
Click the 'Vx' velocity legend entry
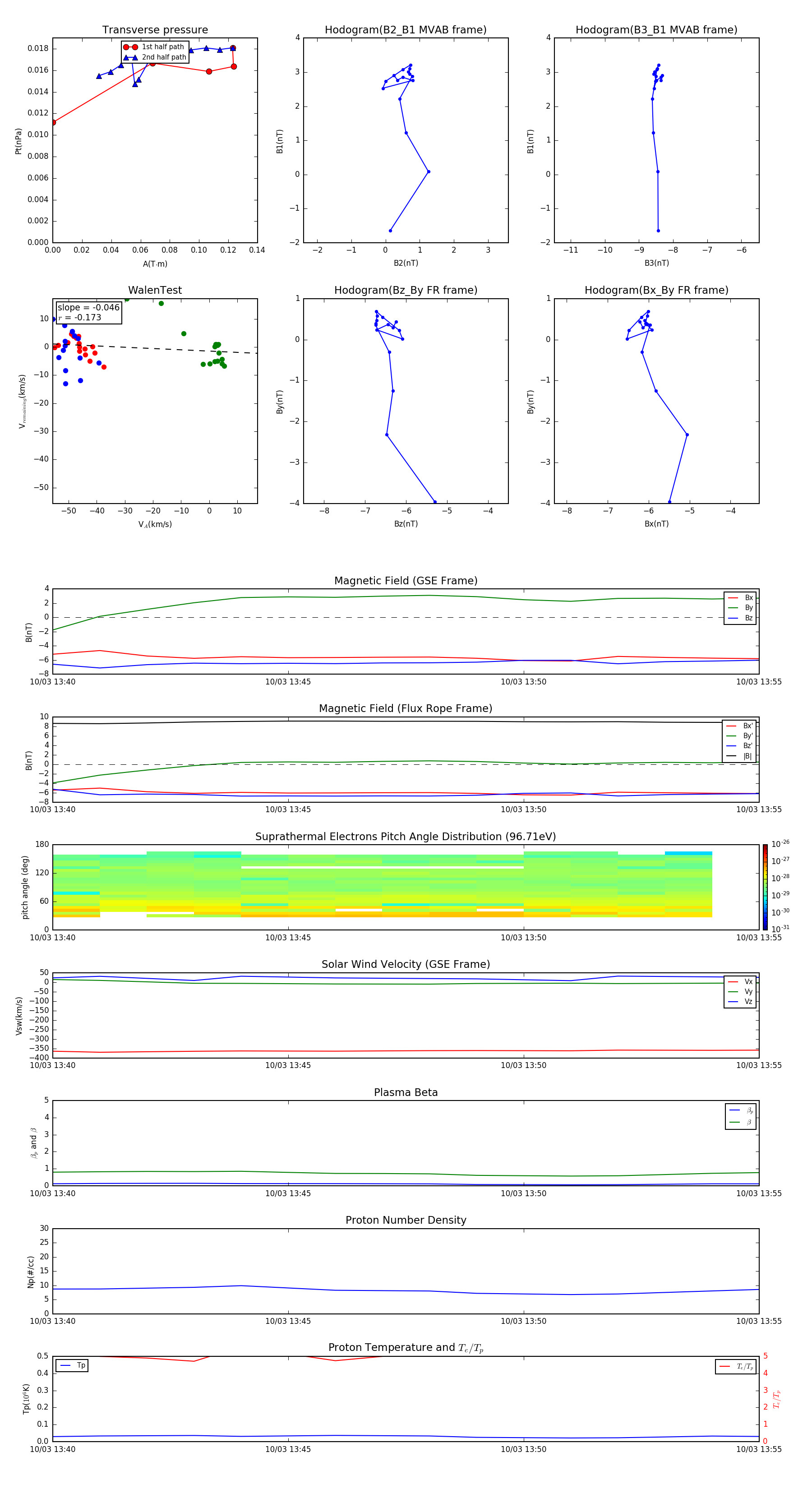click(x=740, y=982)
